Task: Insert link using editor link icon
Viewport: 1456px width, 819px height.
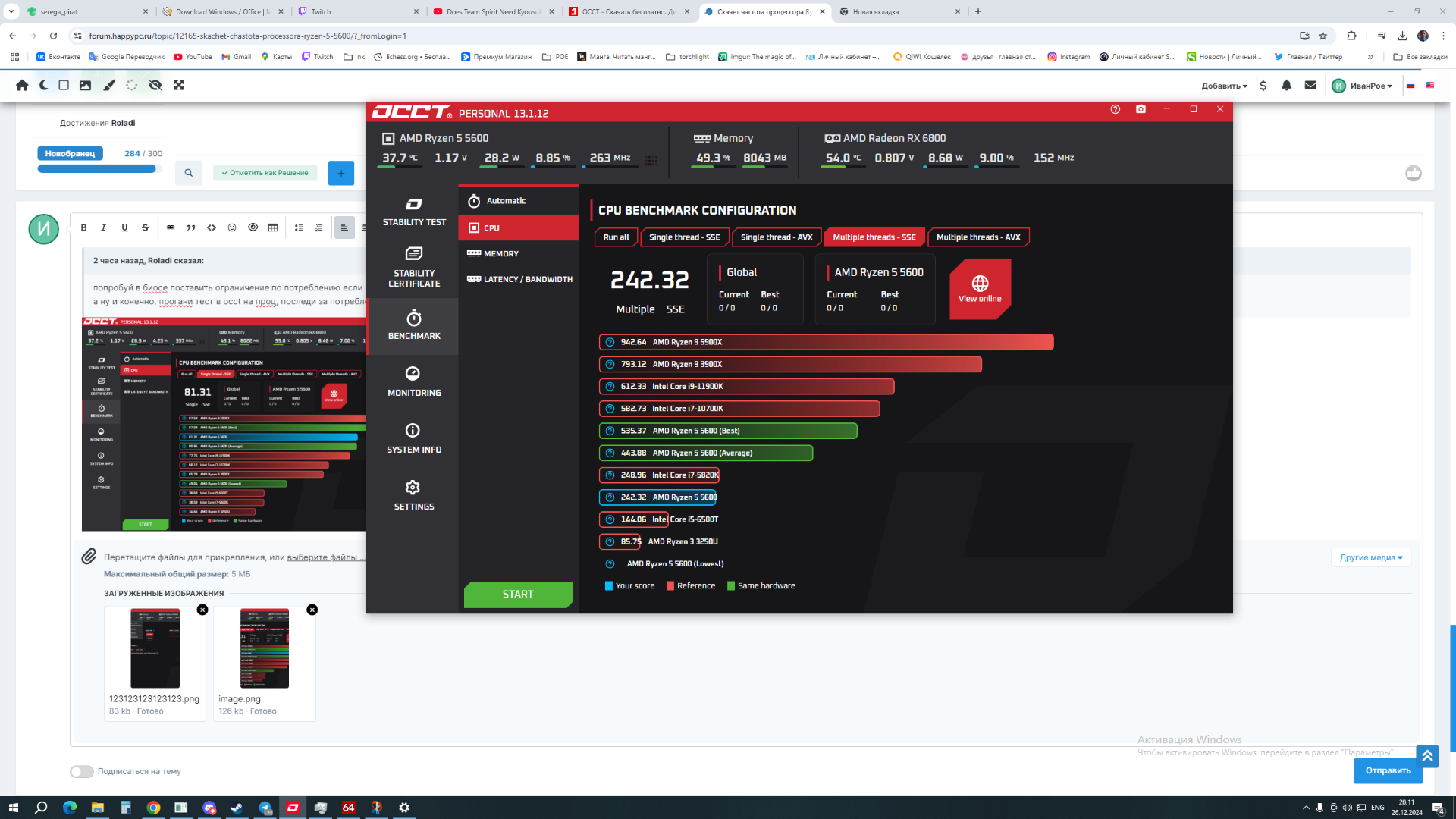Action: (x=171, y=227)
